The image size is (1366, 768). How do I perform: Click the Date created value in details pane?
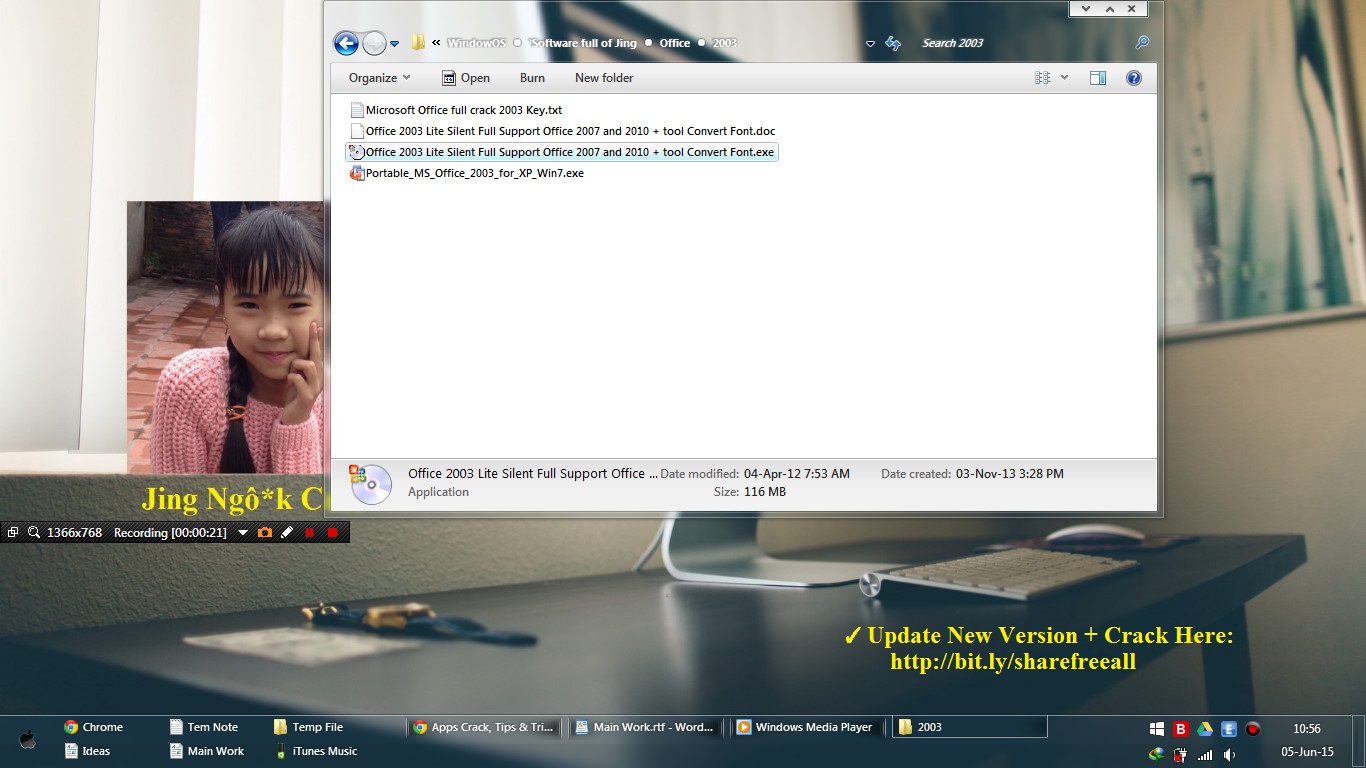[1010, 474]
